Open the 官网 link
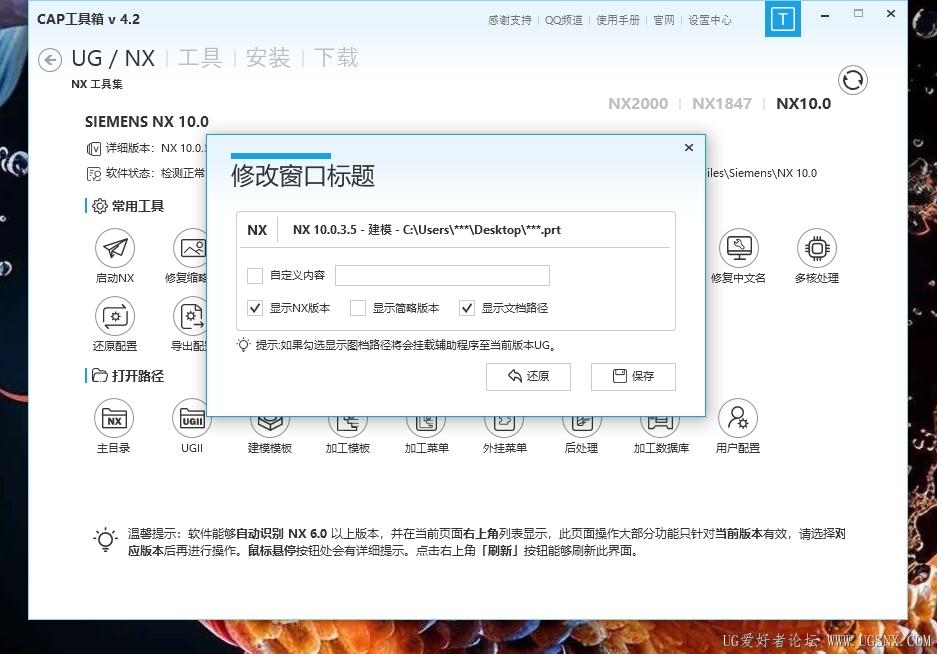This screenshot has height=654, width=937. (664, 20)
